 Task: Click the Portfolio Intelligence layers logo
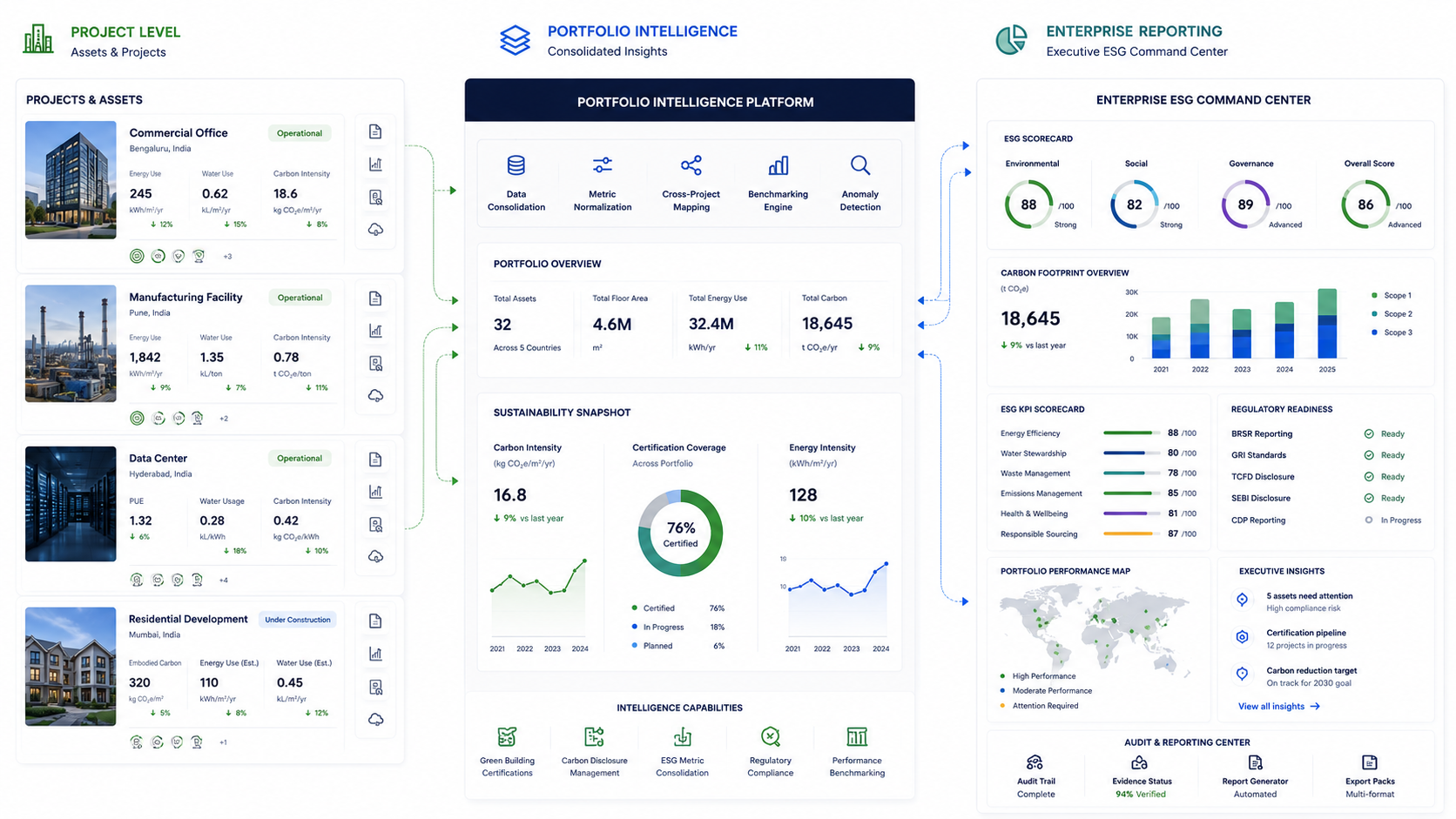pyautogui.click(x=515, y=40)
